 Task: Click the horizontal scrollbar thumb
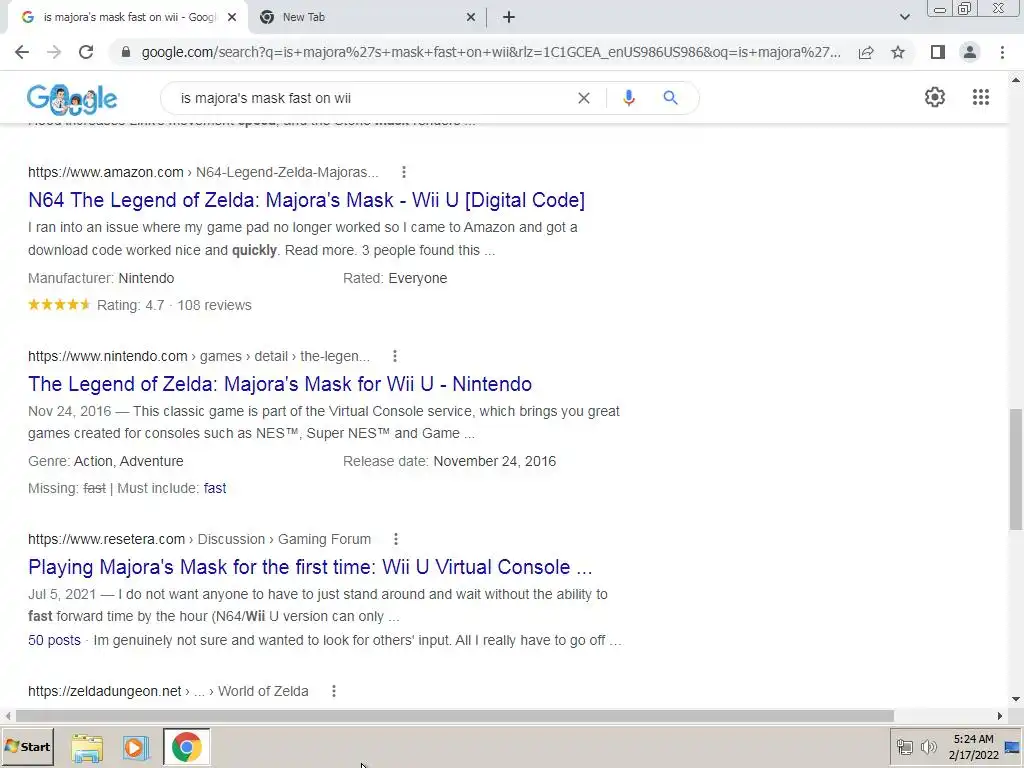tap(455, 716)
